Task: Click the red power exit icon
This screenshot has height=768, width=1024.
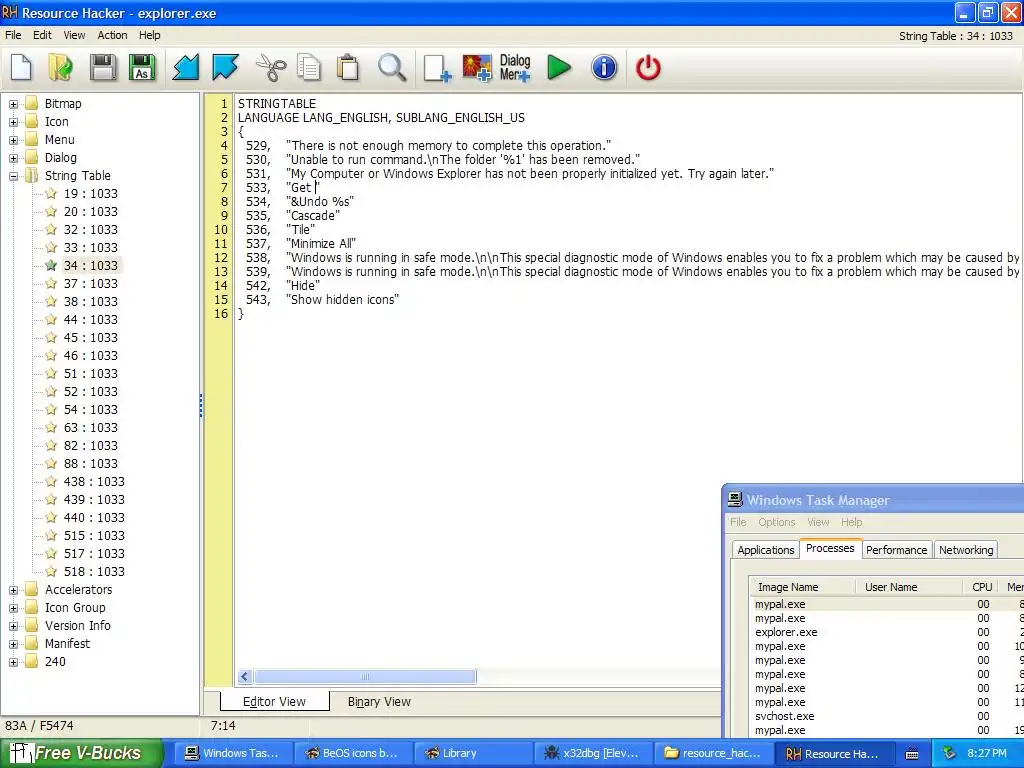Action: (648, 67)
